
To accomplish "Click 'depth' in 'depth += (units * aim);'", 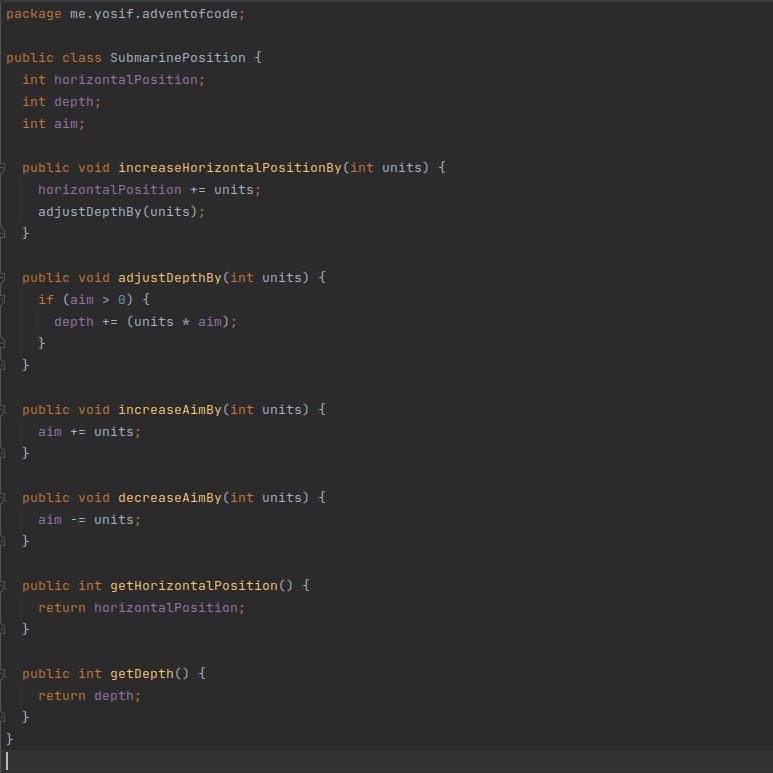I will (73, 322).
